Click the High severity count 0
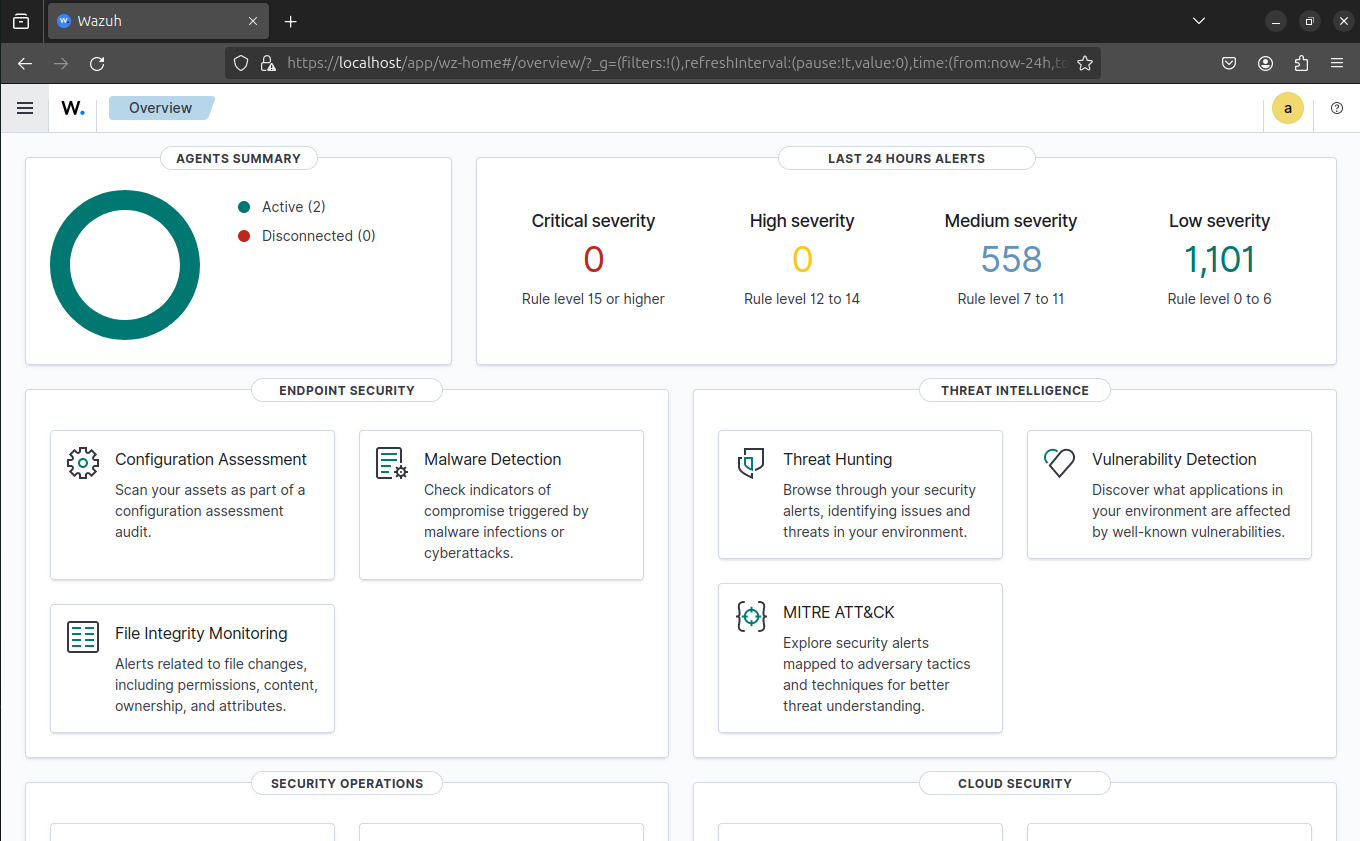 click(x=802, y=260)
